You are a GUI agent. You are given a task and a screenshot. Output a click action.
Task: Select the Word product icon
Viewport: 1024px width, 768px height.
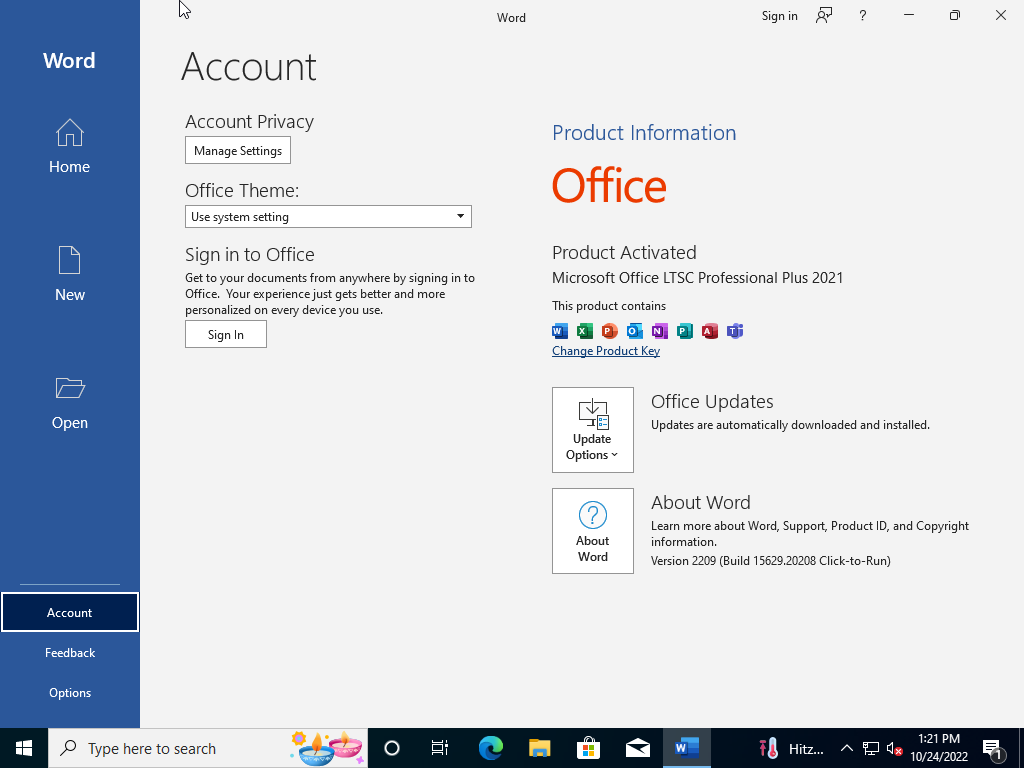pyautogui.click(x=559, y=331)
